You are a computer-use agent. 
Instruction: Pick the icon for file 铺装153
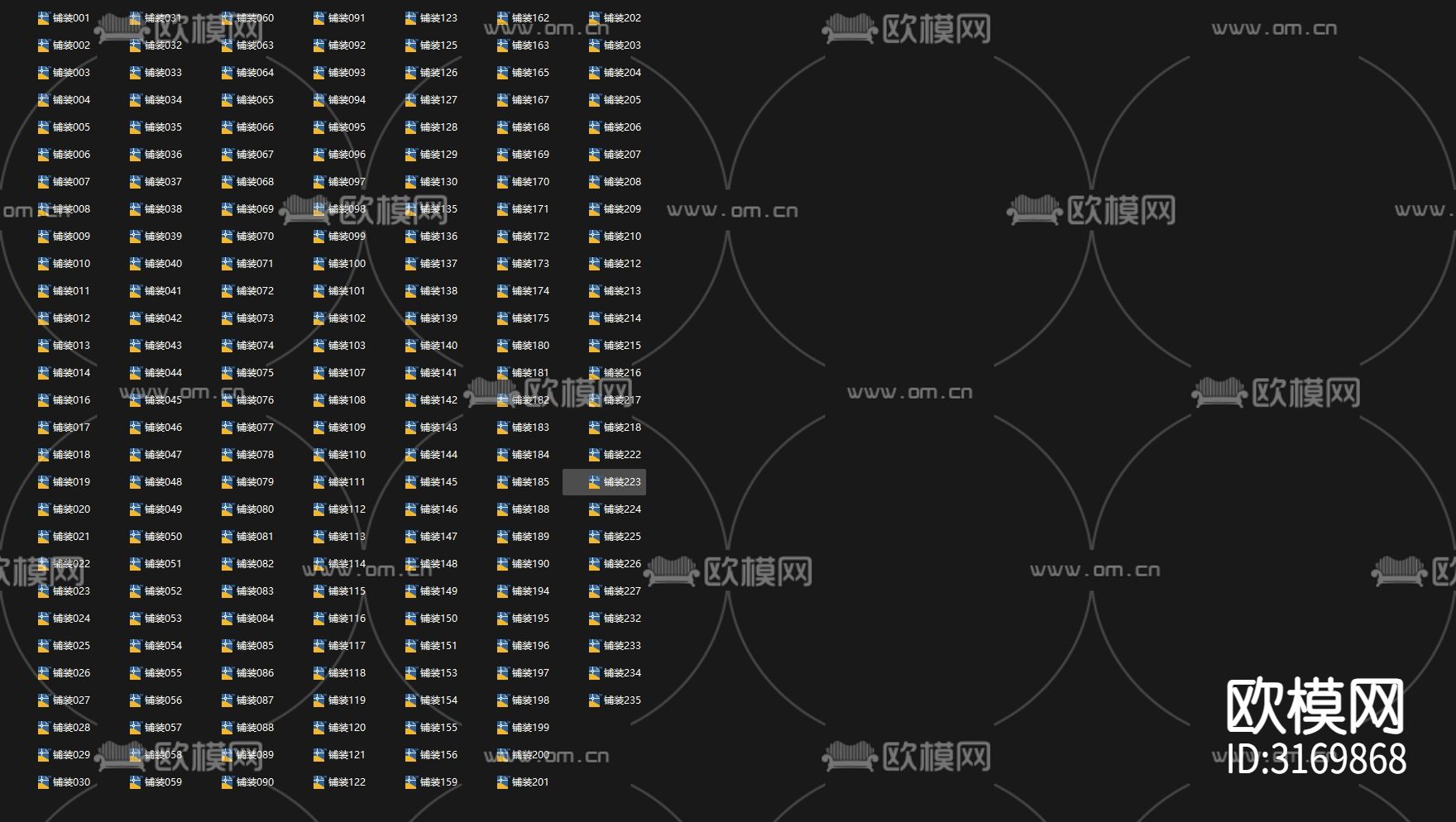tap(410, 673)
